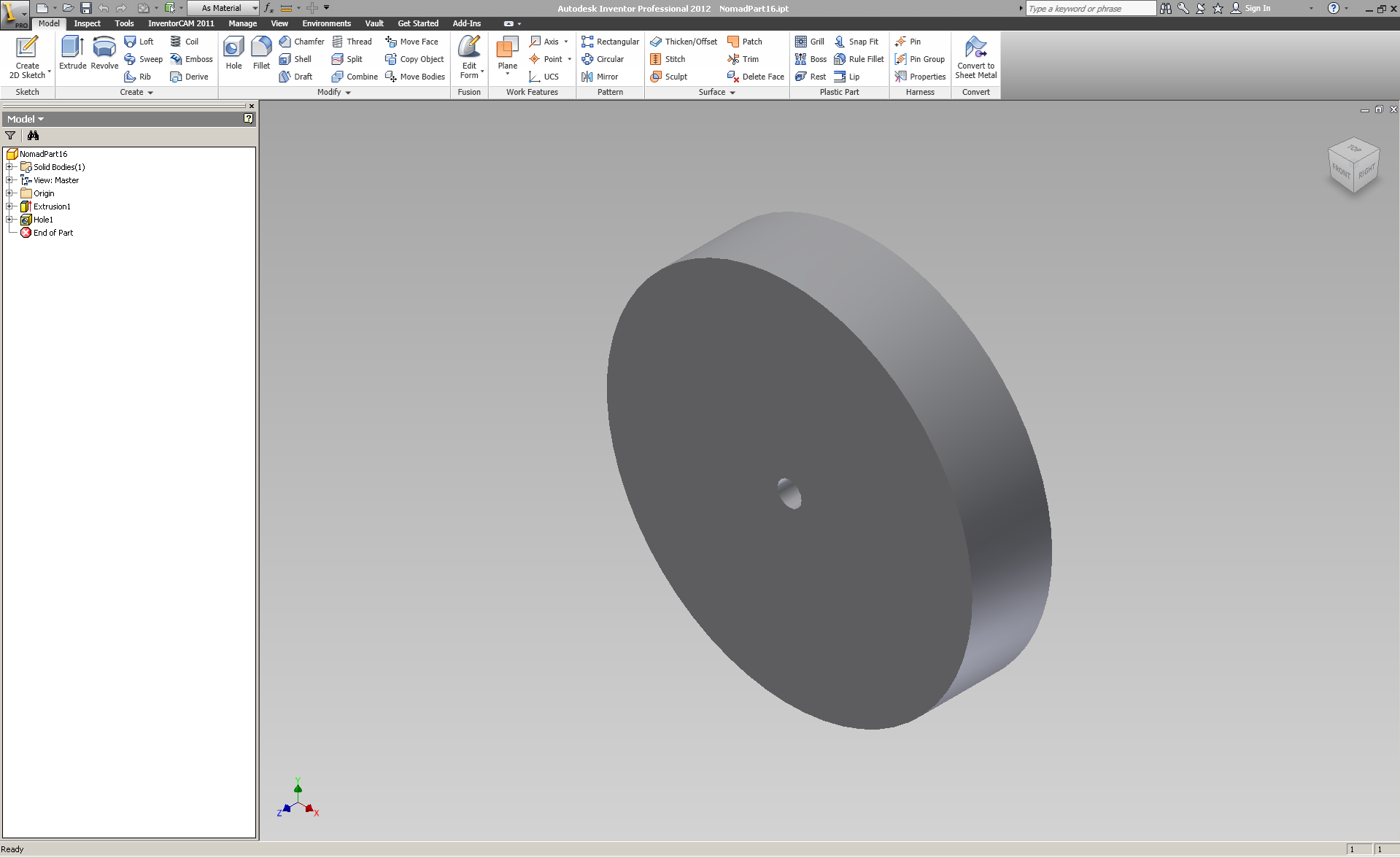Click the Shell tool
The height and width of the screenshot is (858, 1400).
click(295, 59)
